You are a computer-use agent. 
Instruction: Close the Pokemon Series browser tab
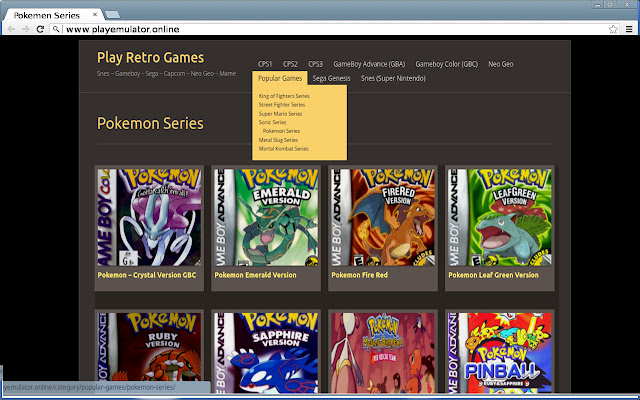(95, 15)
